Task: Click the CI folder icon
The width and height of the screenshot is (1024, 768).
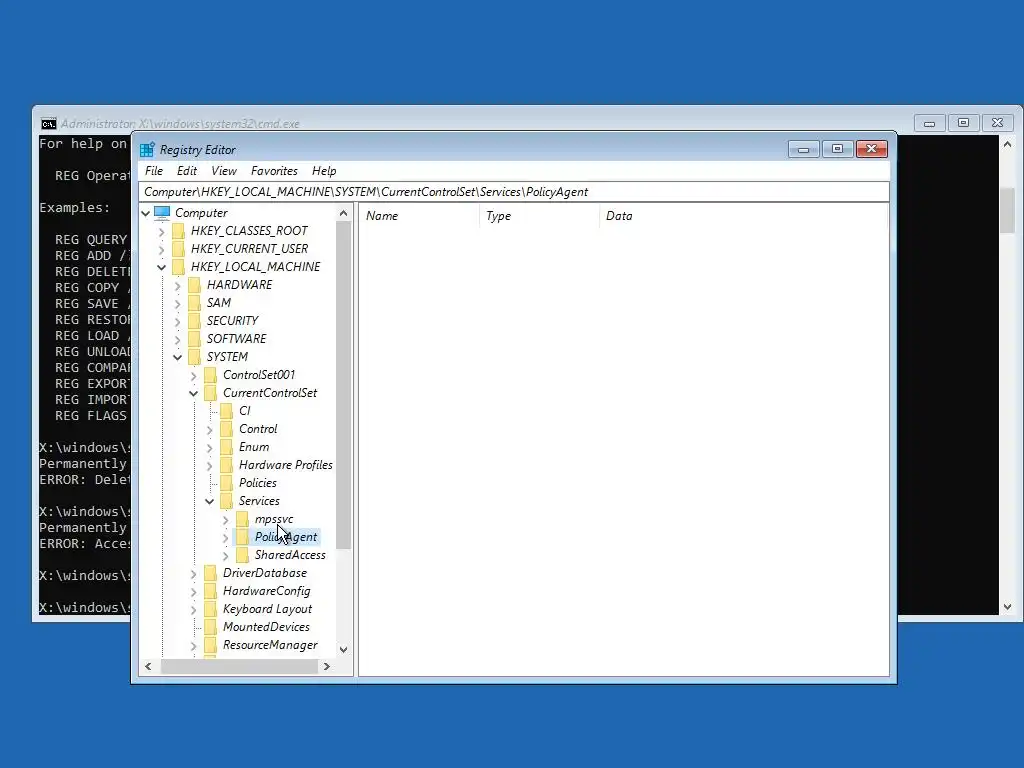Action: (226, 411)
